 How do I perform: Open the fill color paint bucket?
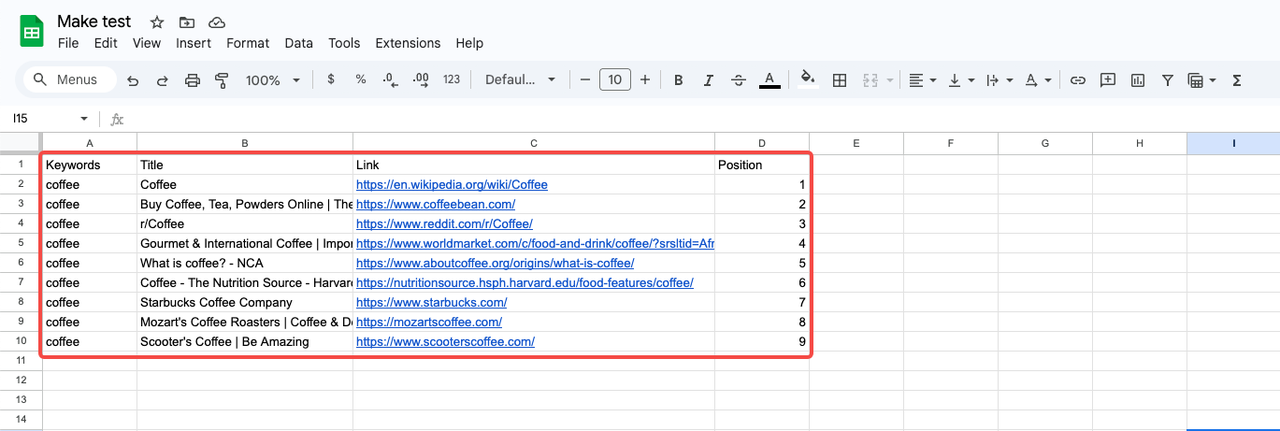point(808,80)
